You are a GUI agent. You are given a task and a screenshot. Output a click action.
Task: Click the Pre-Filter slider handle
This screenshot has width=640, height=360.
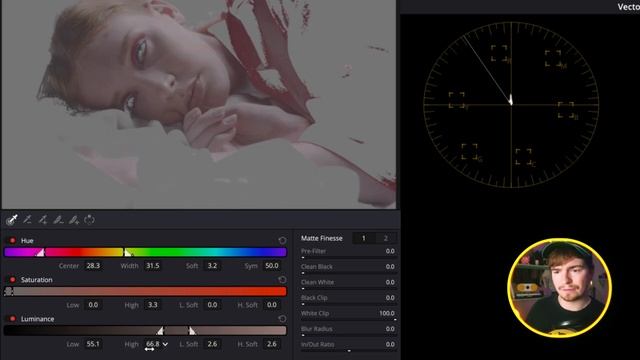point(303,258)
